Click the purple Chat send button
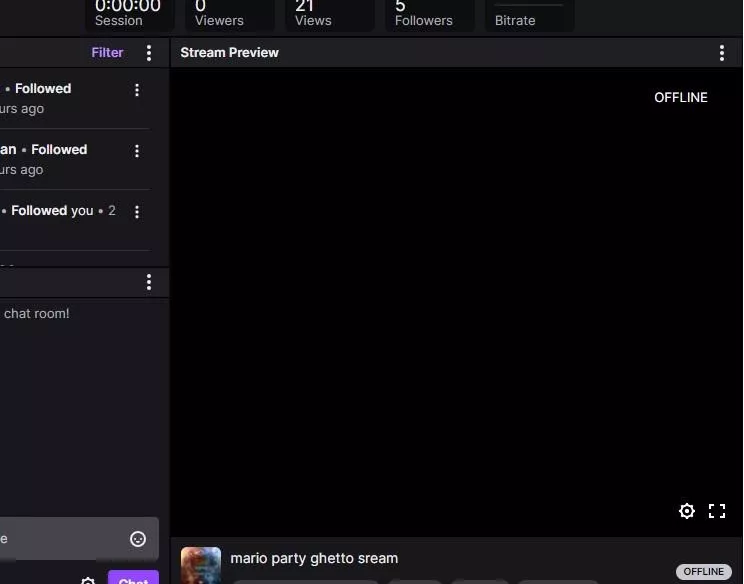The height and width of the screenshot is (584, 744). pos(133,577)
